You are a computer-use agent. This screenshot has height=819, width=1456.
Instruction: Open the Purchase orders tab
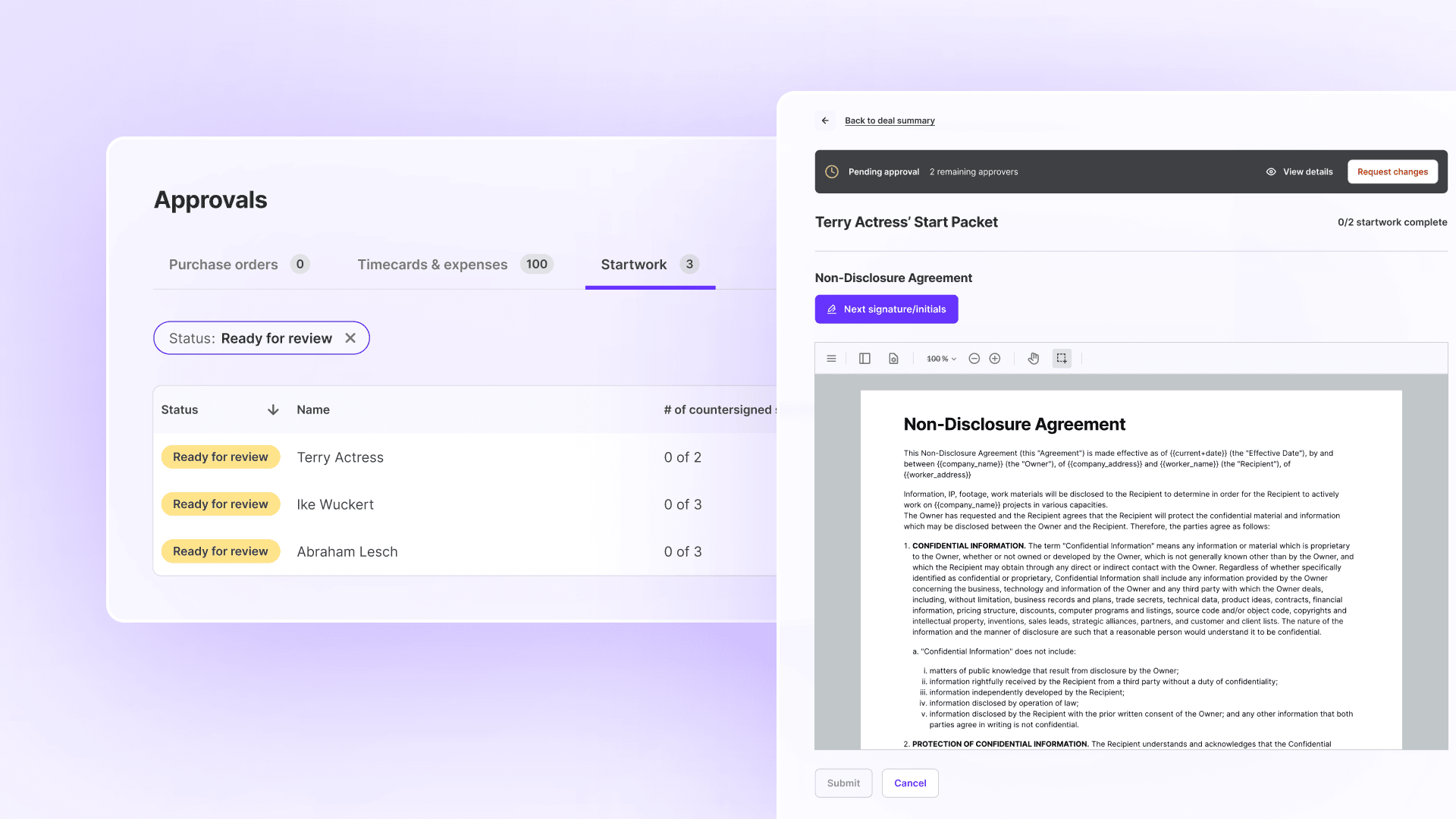coord(224,264)
